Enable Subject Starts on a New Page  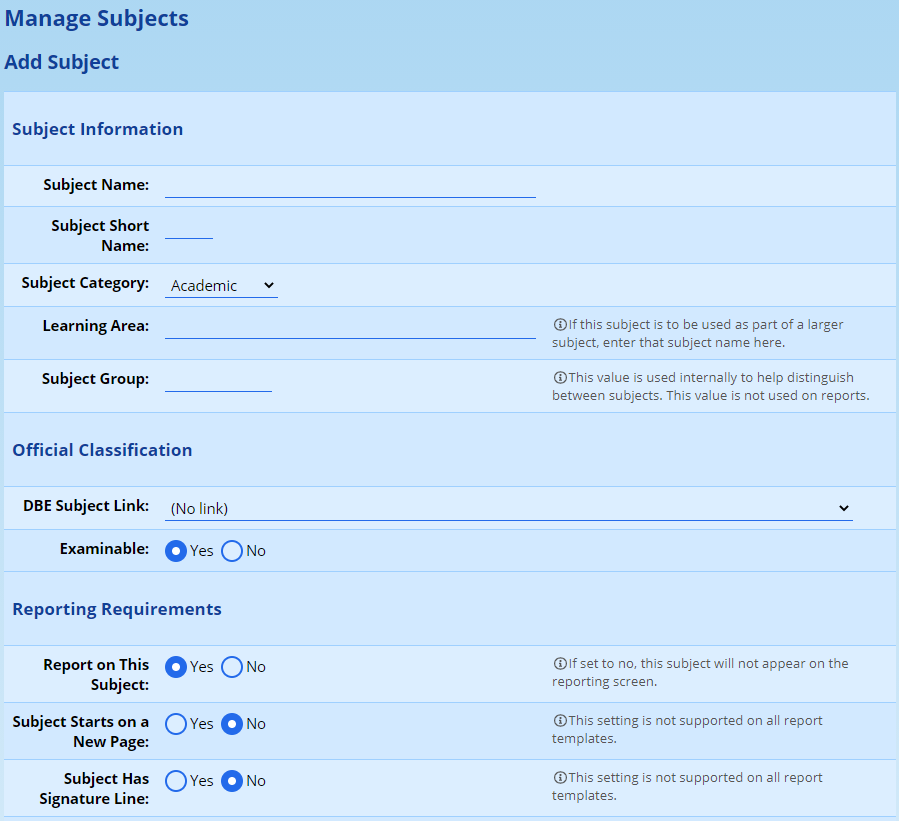pos(176,724)
